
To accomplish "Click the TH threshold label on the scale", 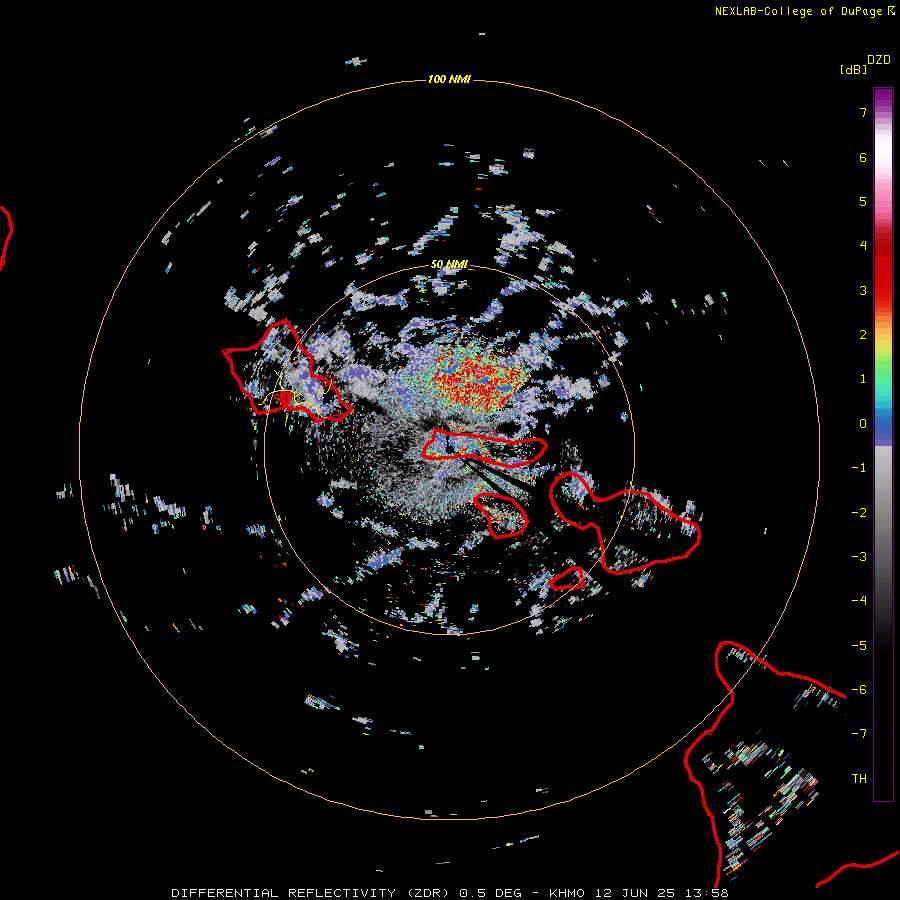I will pyautogui.click(x=859, y=779).
